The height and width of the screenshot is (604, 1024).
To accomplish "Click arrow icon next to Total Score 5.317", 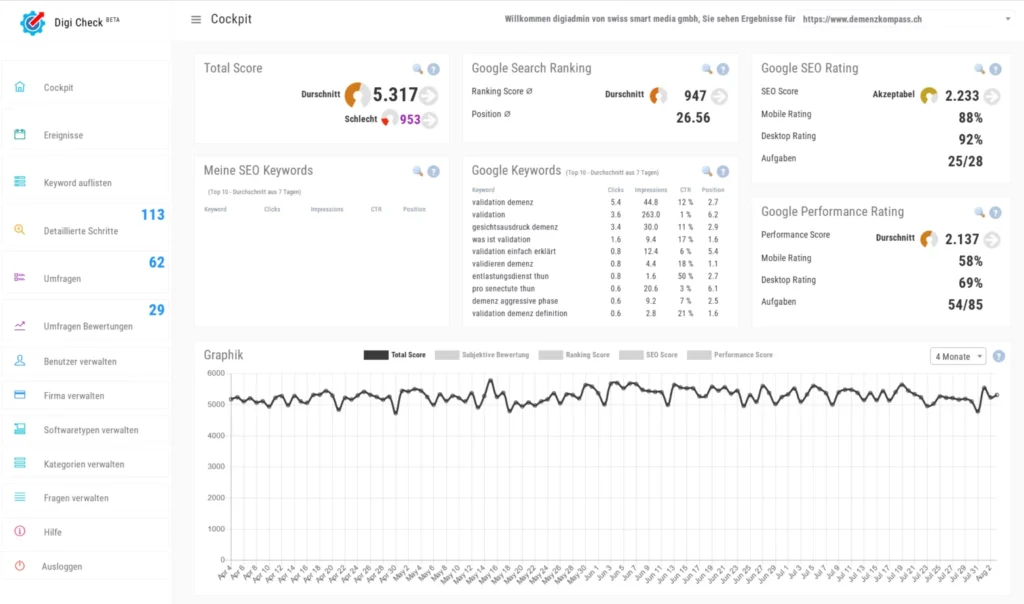I will (429, 96).
